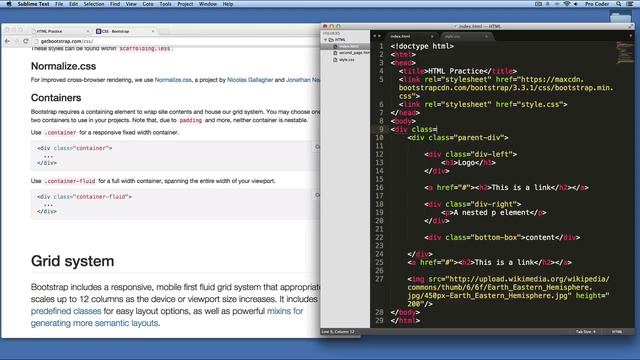Close the HTML Practice browser tab

88,31
